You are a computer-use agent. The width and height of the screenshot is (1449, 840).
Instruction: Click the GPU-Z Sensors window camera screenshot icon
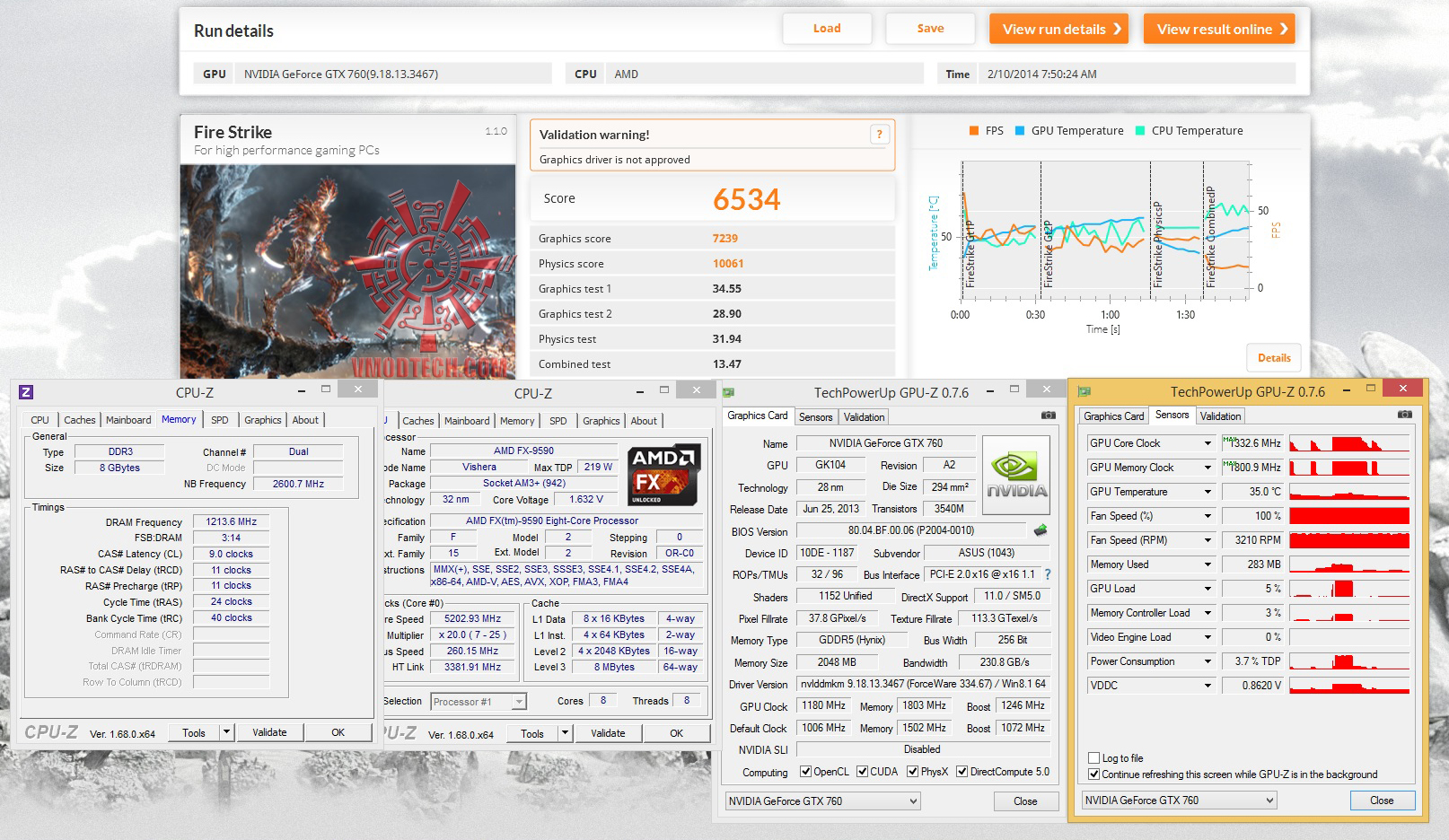(x=1405, y=415)
